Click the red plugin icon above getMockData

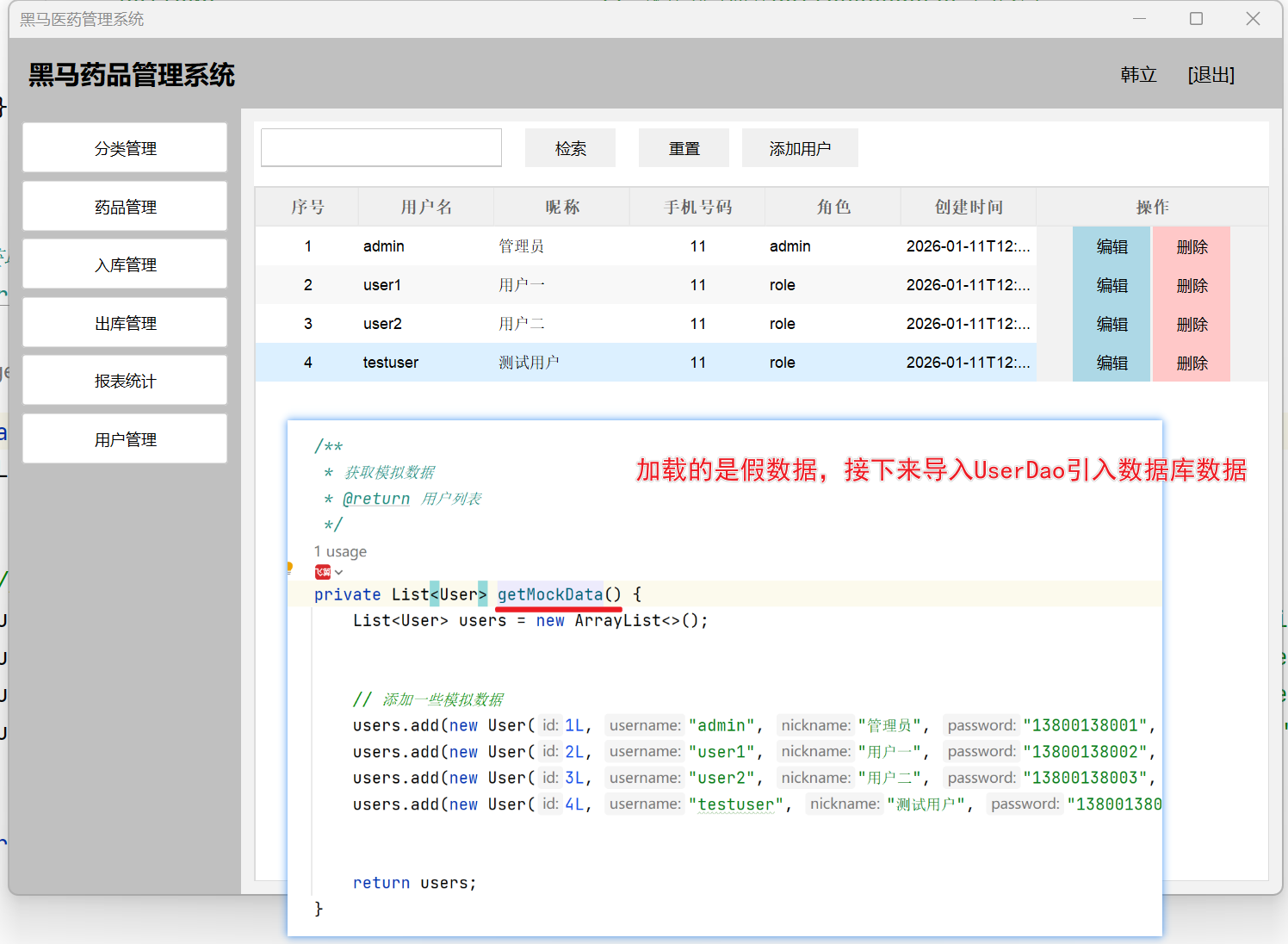[323, 572]
